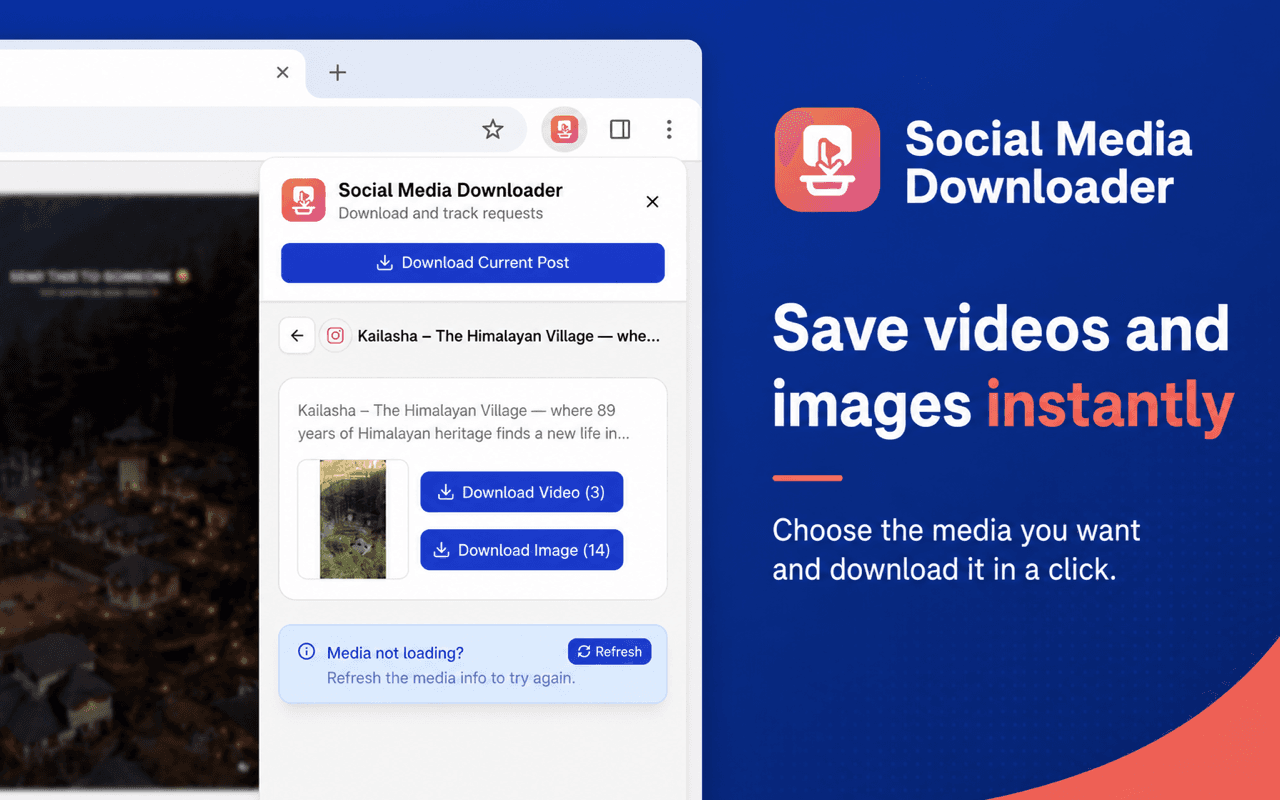
Task: Bookmark this page with the star icon
Action: pos(493,129)
